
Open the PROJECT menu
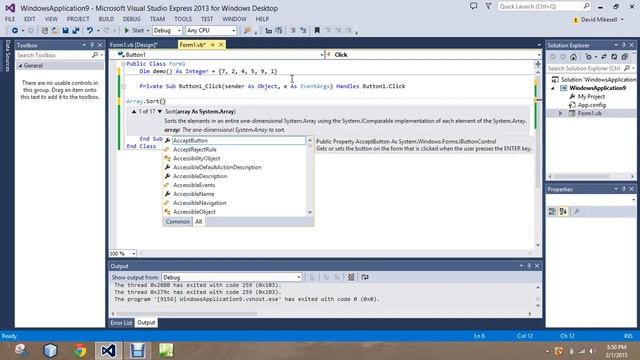[78, 19]
